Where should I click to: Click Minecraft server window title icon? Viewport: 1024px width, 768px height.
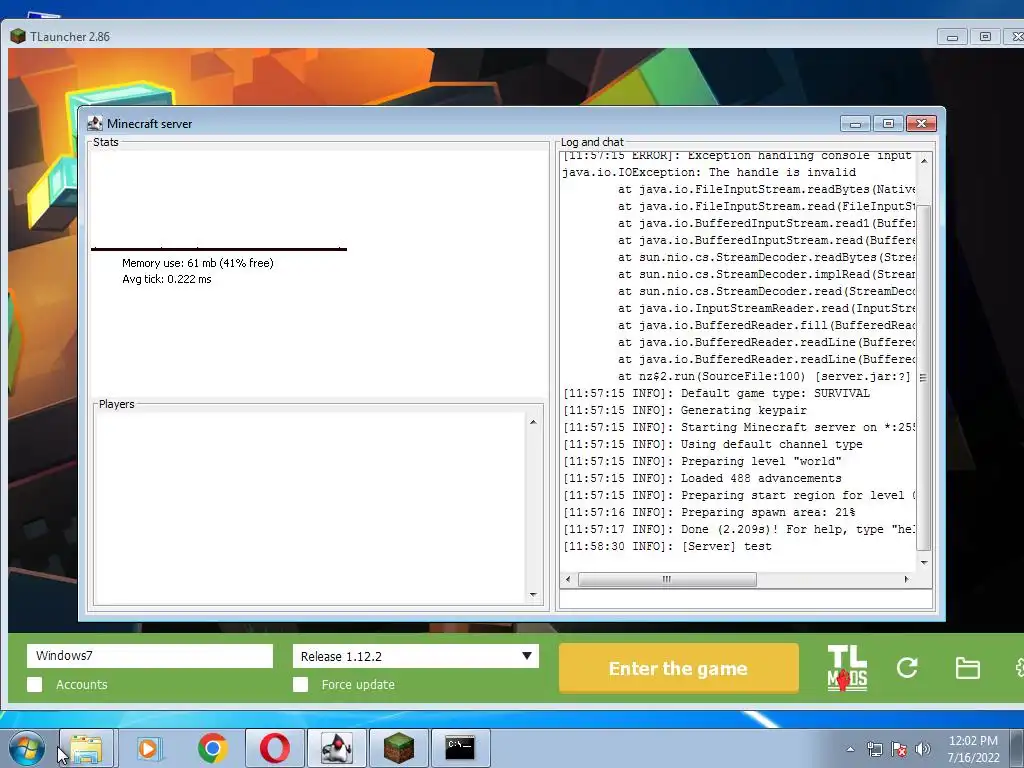pyautogui.click(x=95, y=123)
